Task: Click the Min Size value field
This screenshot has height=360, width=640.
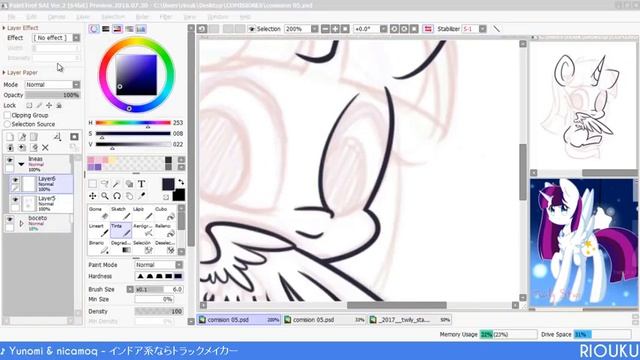Action: coord(154,300)
